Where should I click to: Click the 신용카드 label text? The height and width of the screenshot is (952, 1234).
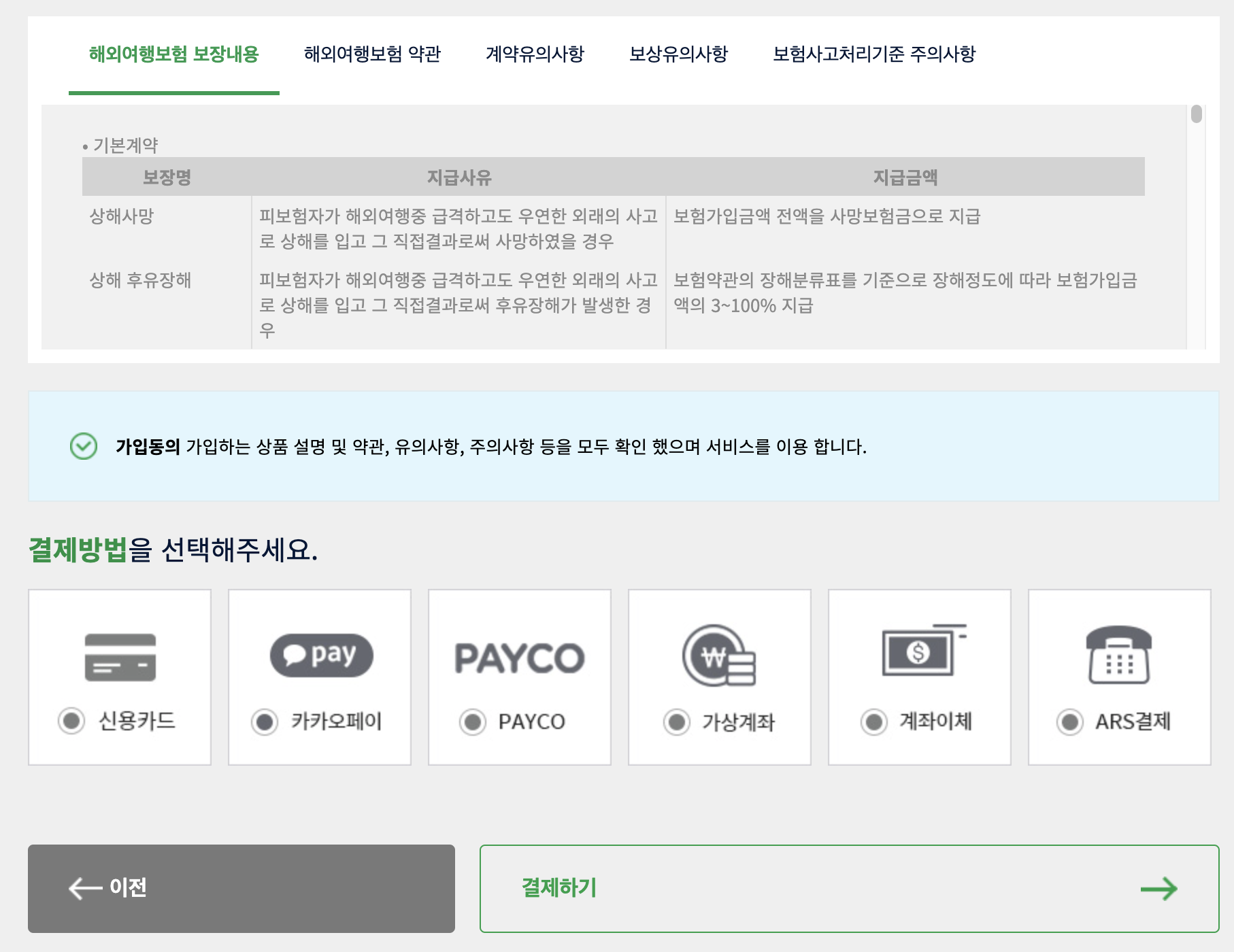coord(137,721)
